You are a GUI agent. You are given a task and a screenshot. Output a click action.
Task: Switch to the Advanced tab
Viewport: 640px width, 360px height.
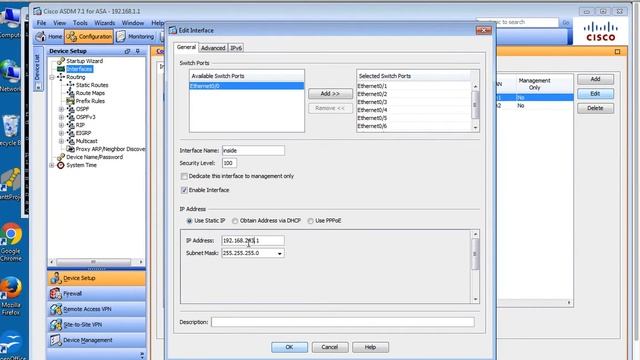click(213, 48)
